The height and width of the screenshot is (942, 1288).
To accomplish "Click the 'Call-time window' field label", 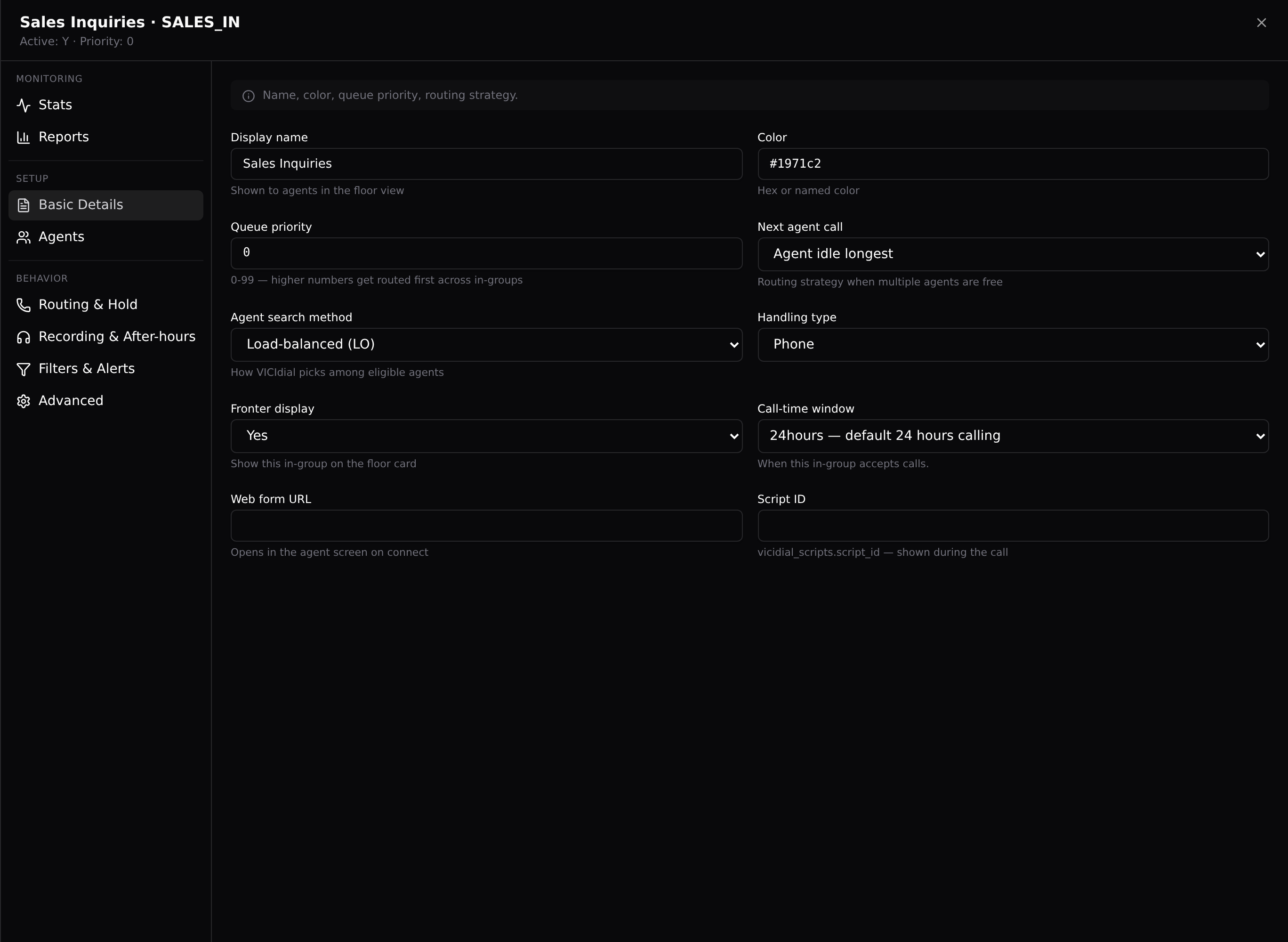I will point(805,409).
